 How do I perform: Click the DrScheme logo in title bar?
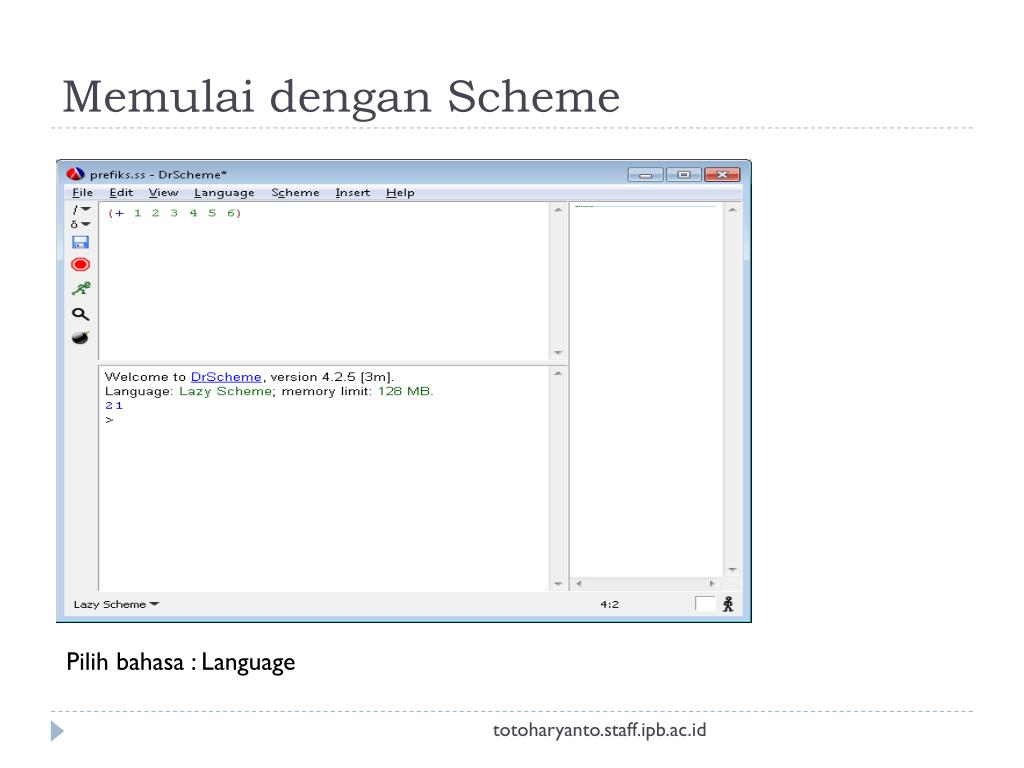tap(76, 174)
